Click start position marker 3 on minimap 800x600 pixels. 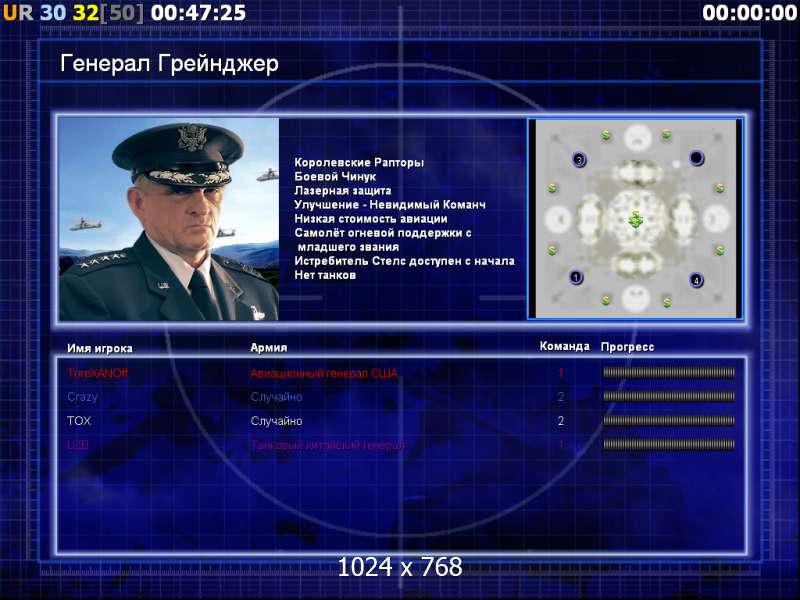click(579, 160)
